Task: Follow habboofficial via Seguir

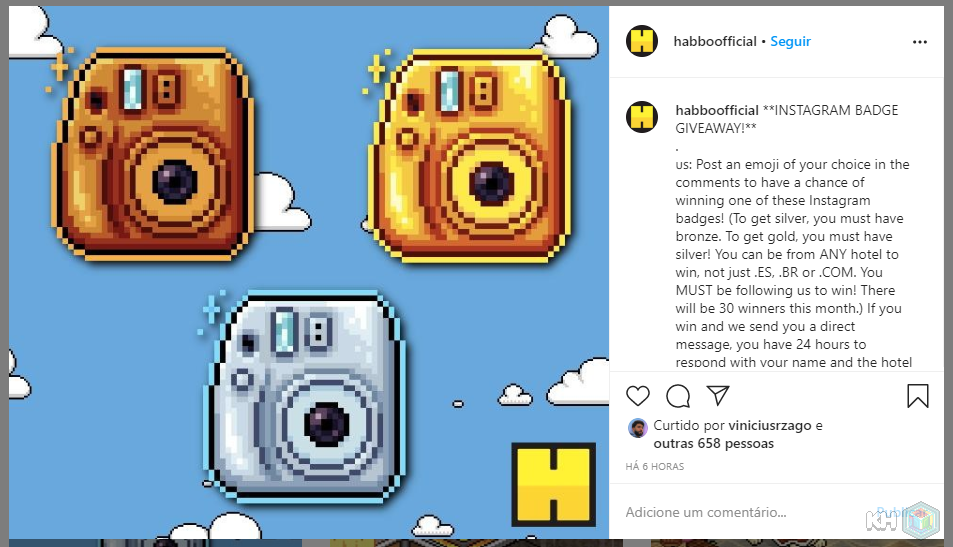Action: (x=790, y=41)
